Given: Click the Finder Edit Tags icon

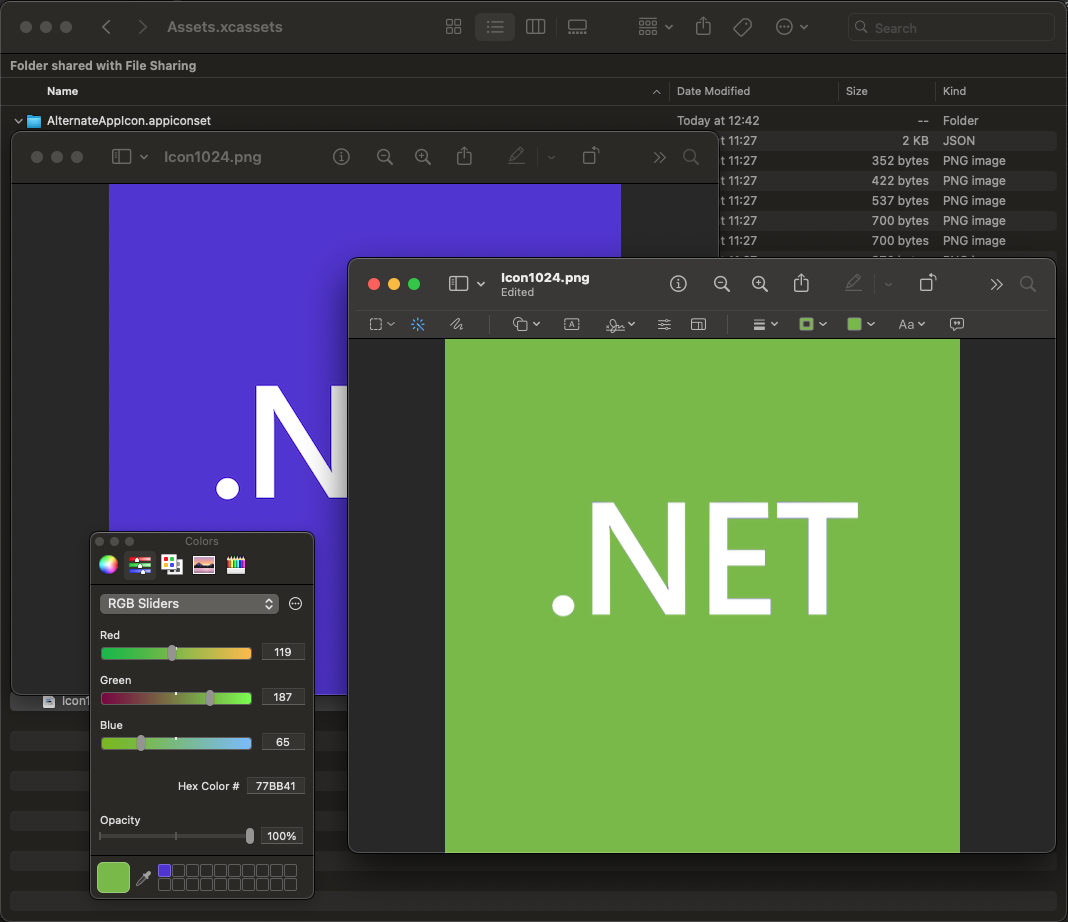Looking at the screenshot, I should [x=742, y=27].
